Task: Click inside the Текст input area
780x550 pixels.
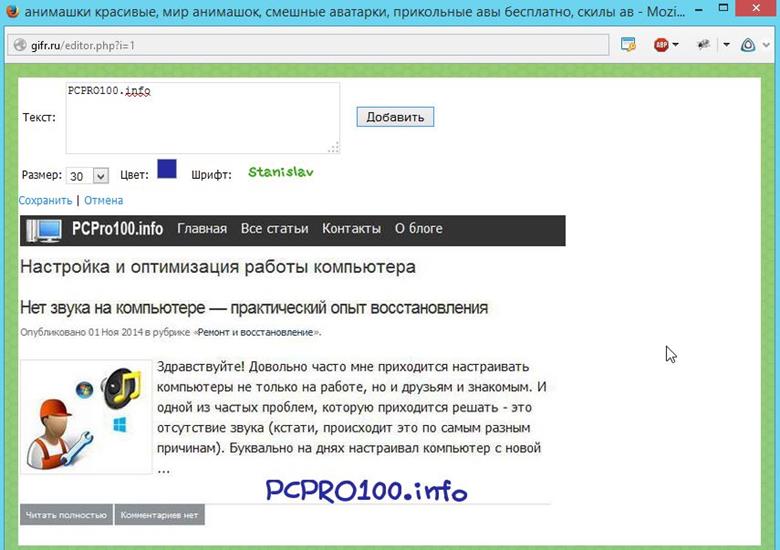Action: [x=202, y=118]
